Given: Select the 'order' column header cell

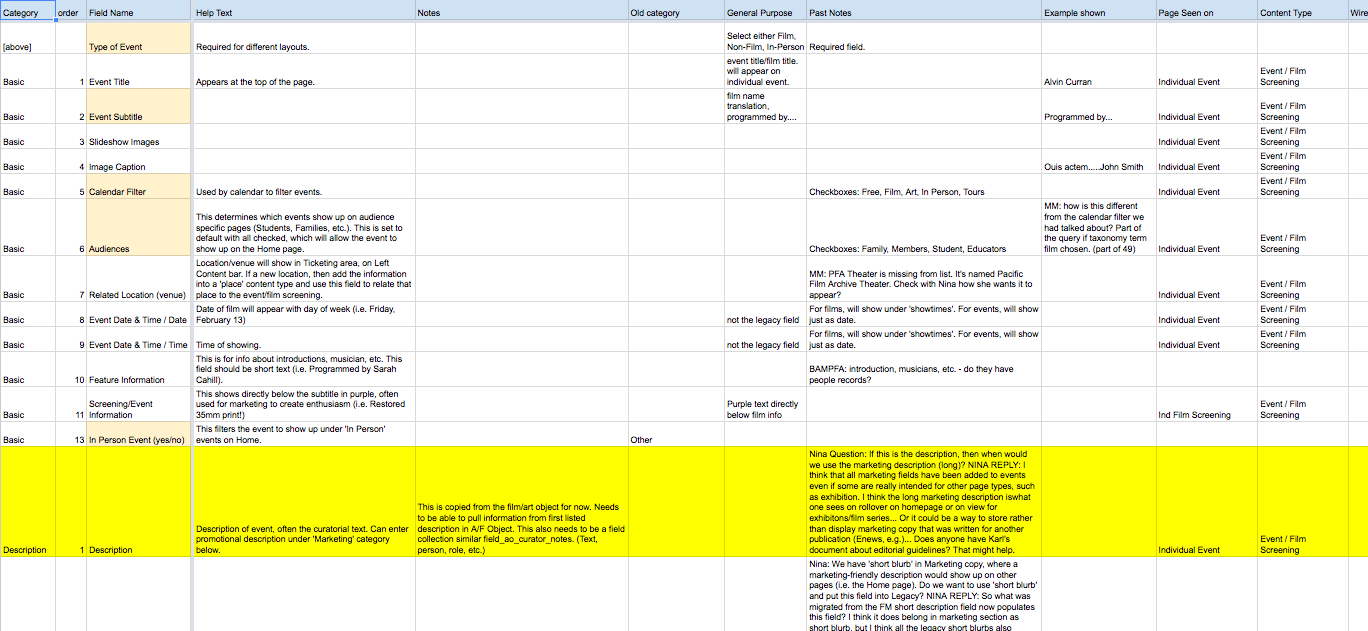Looking at the screenshot, I should pyautogui.click(x=70, y=13).
